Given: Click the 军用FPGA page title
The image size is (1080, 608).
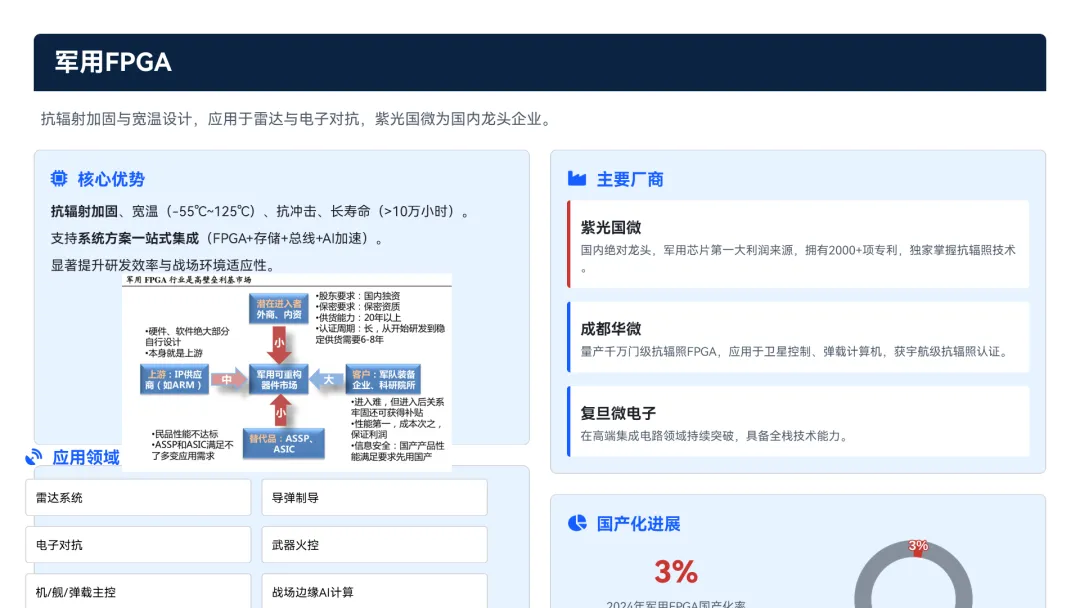Looking at the screenshot, I should point(113,62).
